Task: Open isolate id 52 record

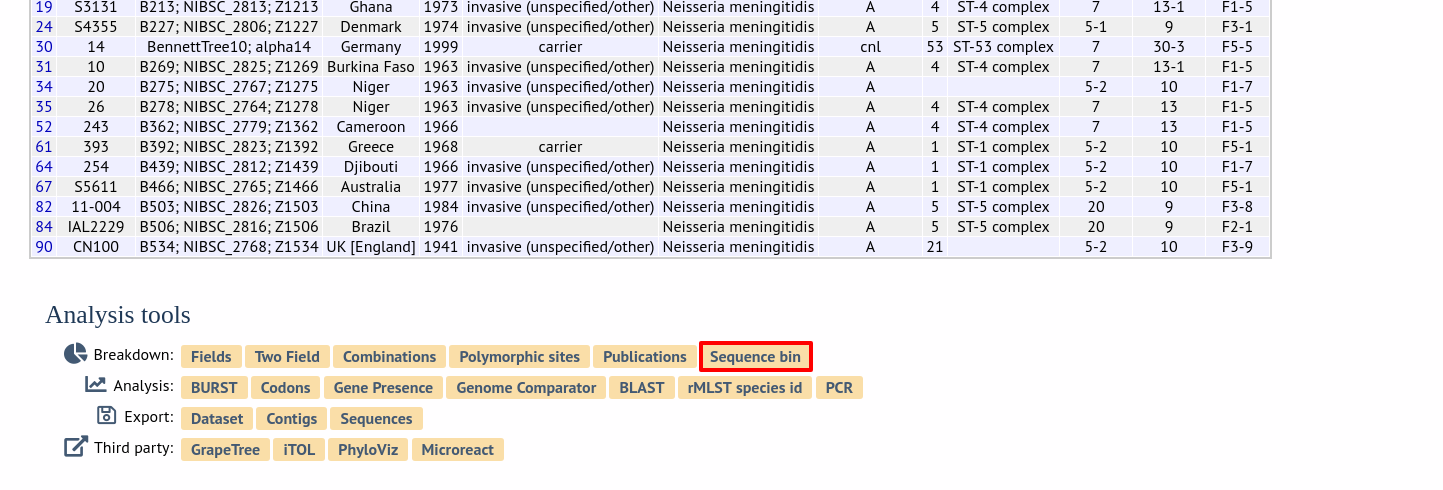Action: tap(44, 127)
